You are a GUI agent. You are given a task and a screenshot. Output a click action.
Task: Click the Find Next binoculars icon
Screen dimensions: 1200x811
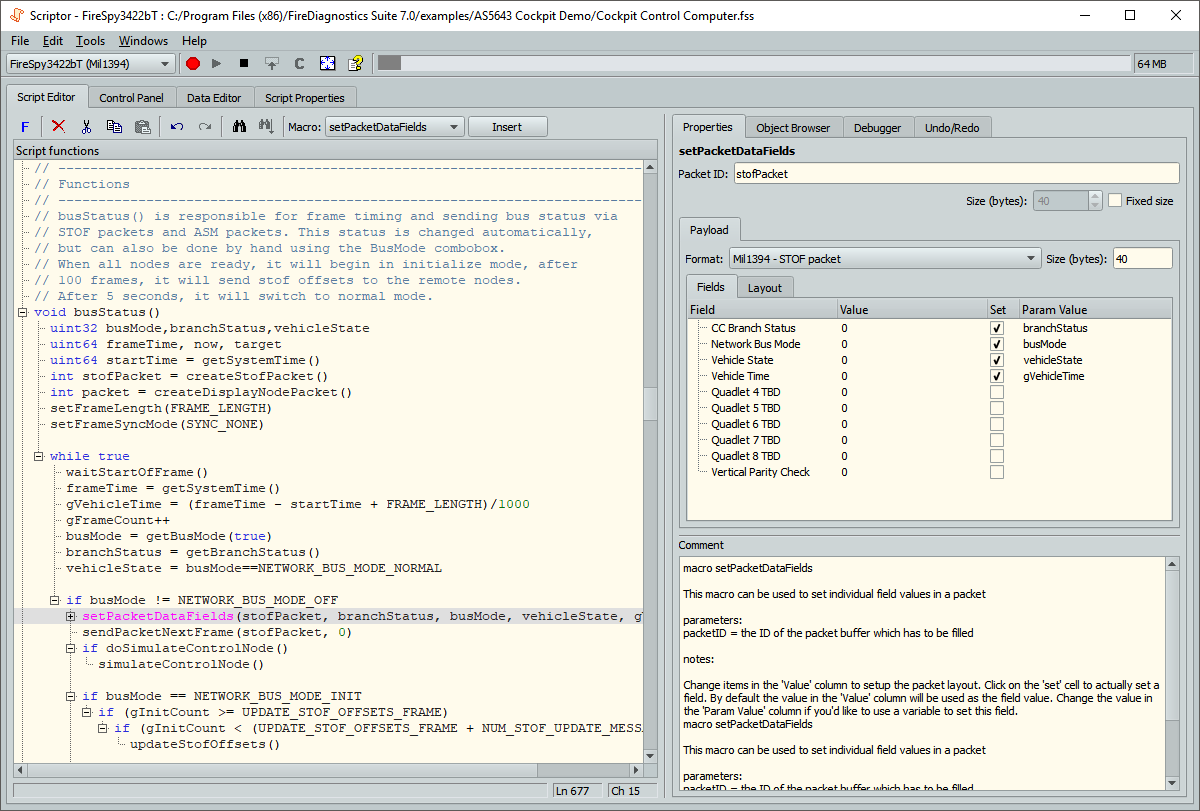coord(266,127)
